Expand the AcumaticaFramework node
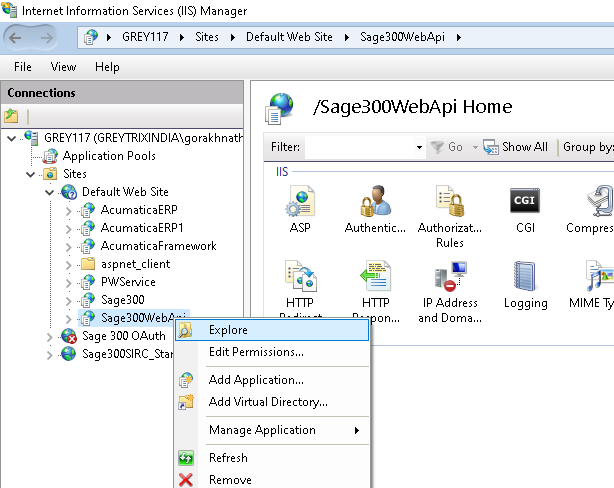614x488 pixels. (x=69, y=247)
